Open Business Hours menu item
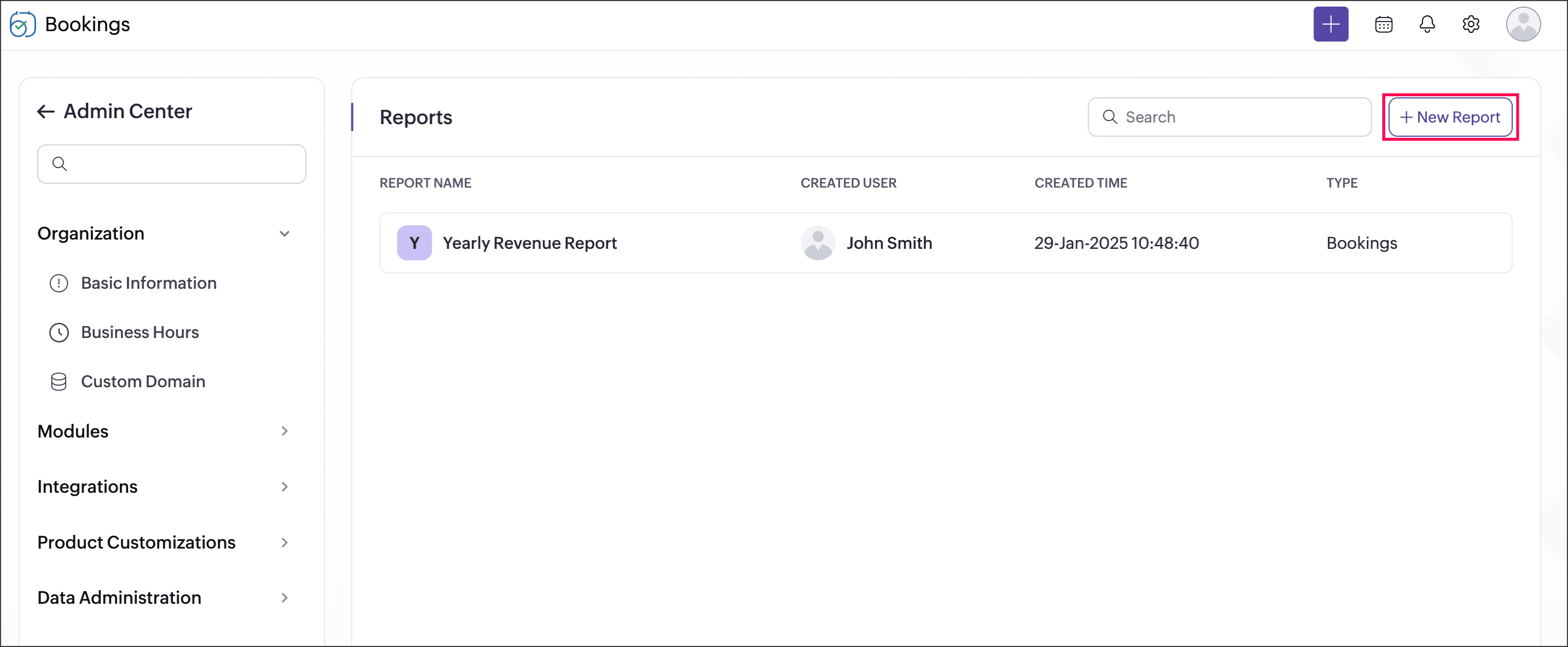The width and height of the screenshot is (1568, 647). click(x=140, y=333)
